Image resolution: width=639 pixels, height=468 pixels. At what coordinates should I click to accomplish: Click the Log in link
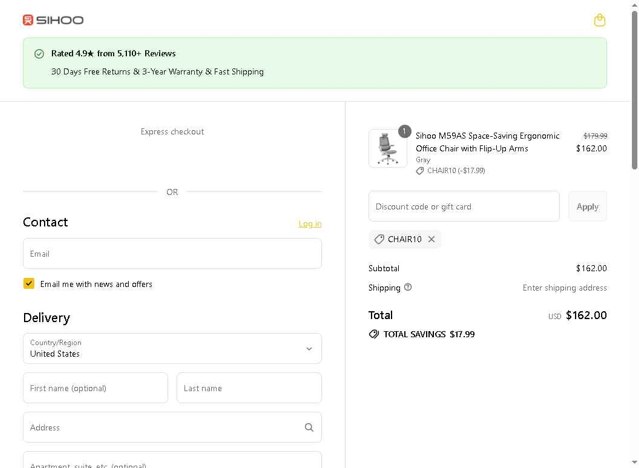click(310, 224)
